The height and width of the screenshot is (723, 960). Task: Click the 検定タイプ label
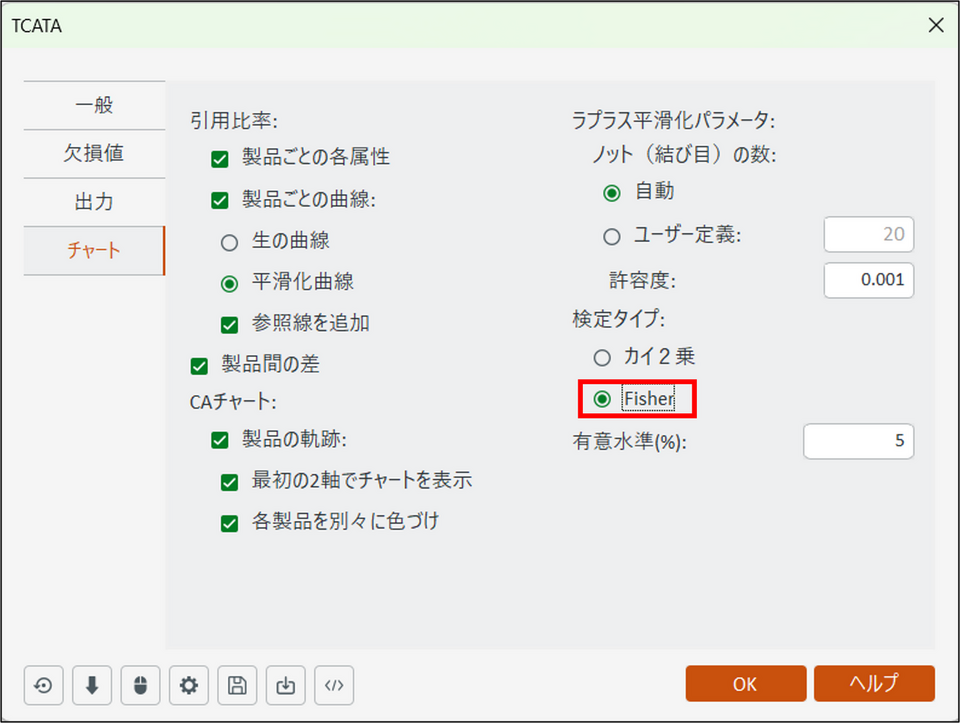[618, 319]
